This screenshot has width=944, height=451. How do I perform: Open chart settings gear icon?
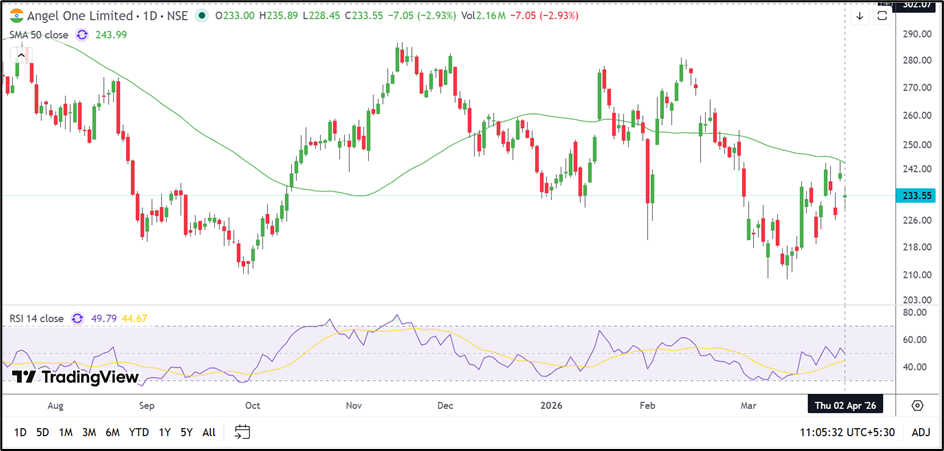tap(917, 405)
